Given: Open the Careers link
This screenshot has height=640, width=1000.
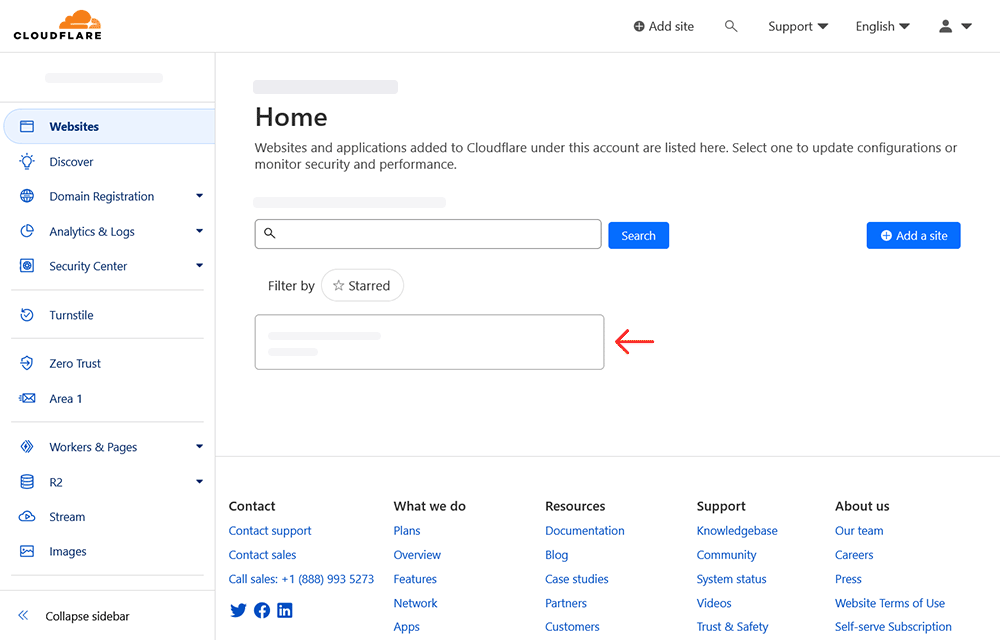Looking at the screenshot, I should [x=854, y=555].
